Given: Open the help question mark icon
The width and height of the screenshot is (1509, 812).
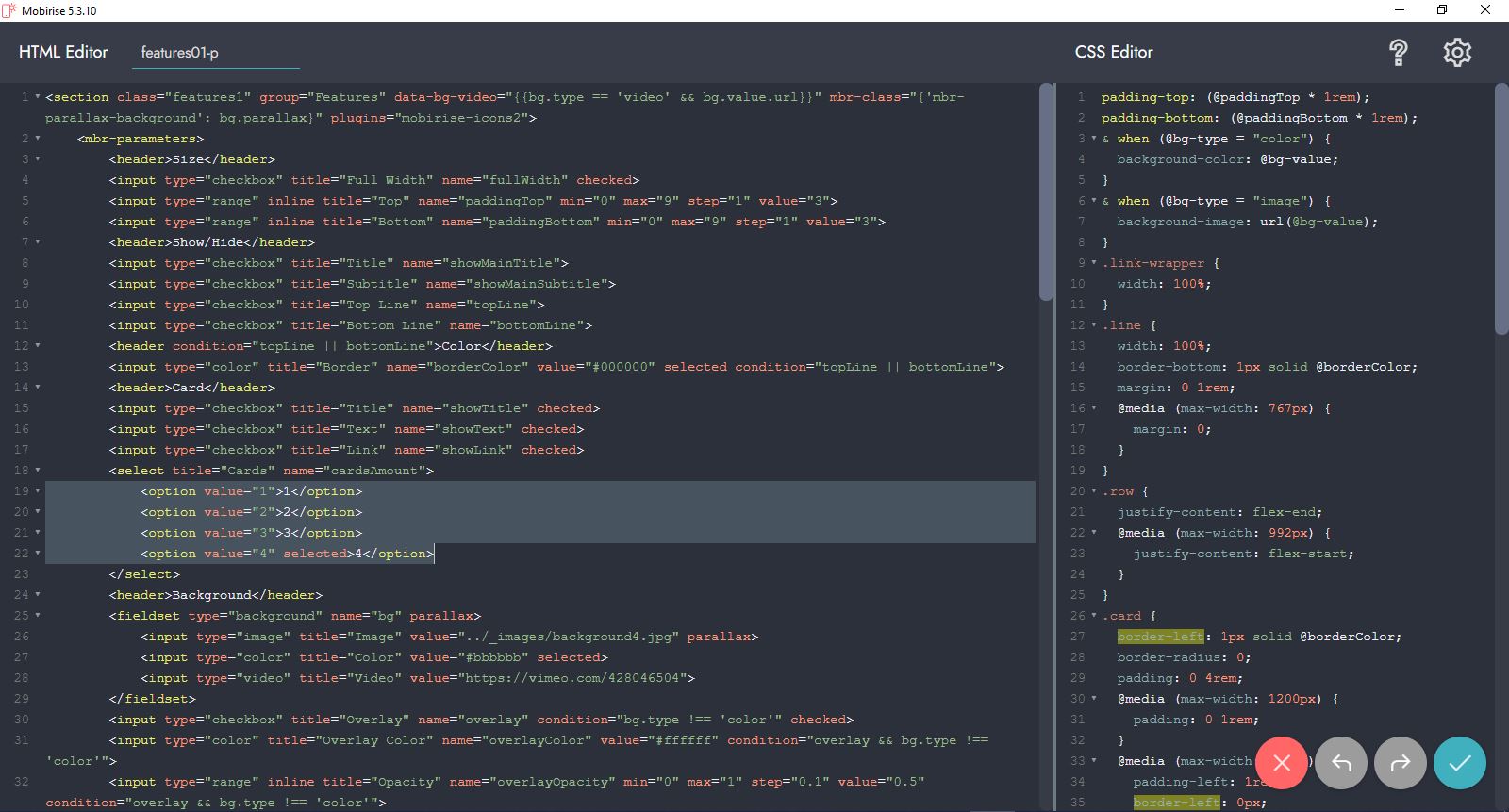Looking at the screenshot, I should (x=1399, y=53).
